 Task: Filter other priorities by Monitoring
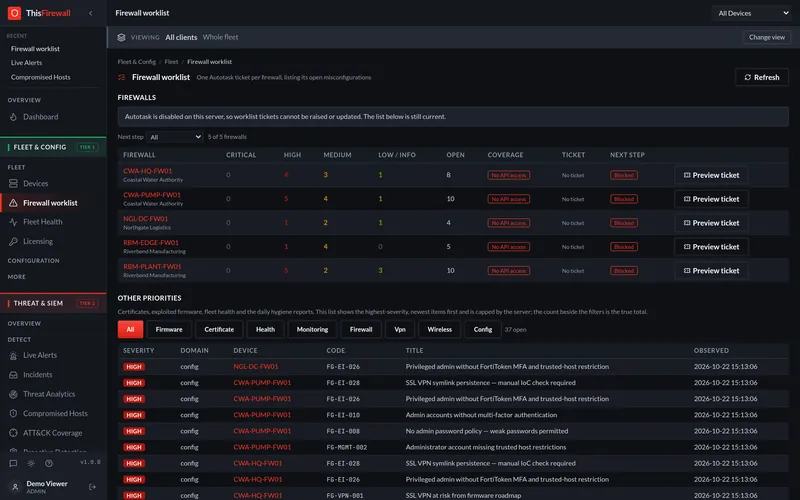pyautogui.click(x=312, y=330)
